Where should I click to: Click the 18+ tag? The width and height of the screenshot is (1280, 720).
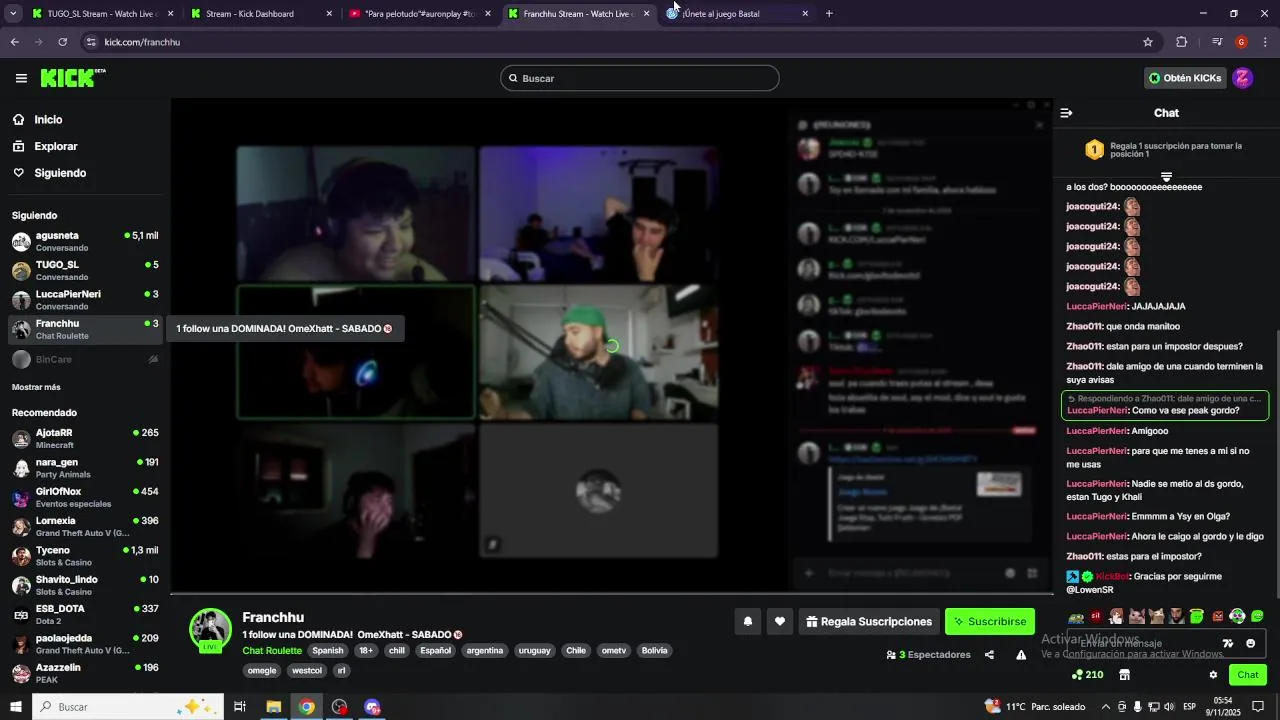(366, 651)
